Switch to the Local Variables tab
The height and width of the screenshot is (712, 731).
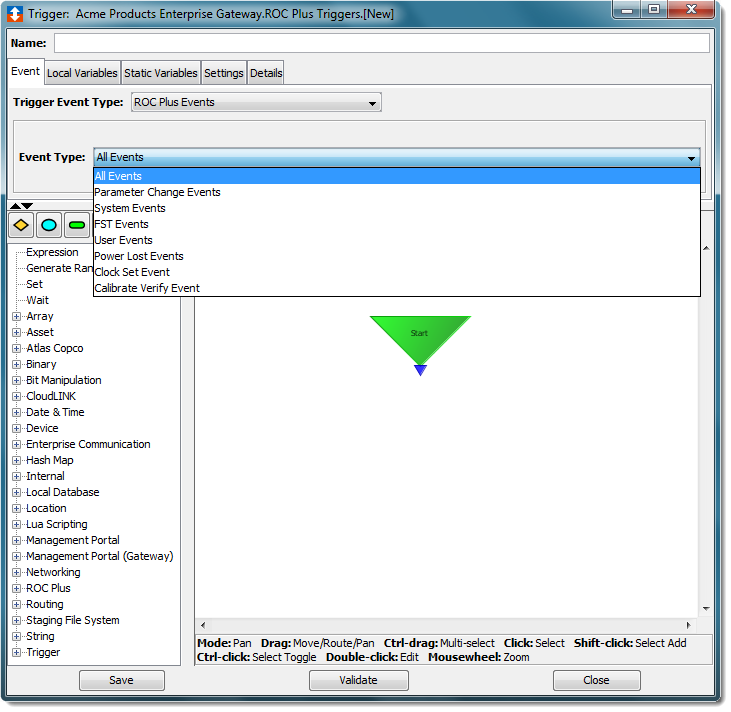(x=82, y=73)
